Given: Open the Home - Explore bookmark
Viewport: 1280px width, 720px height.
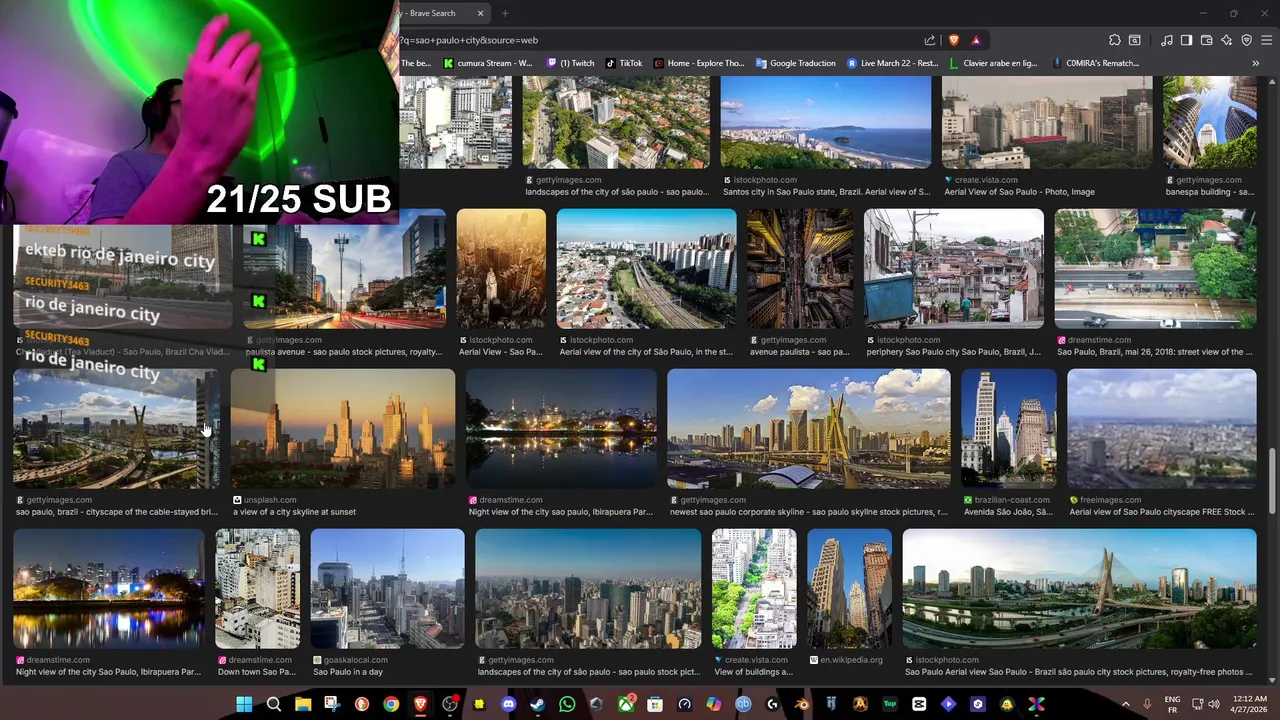Looking at the screenshot, I should click(x=699, y=63).
